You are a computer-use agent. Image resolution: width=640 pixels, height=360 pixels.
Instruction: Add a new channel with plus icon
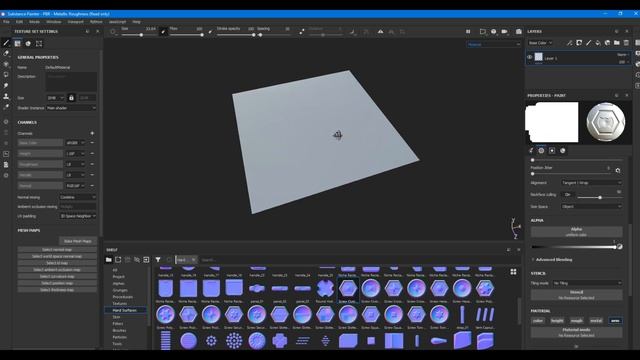click(92, 133)
